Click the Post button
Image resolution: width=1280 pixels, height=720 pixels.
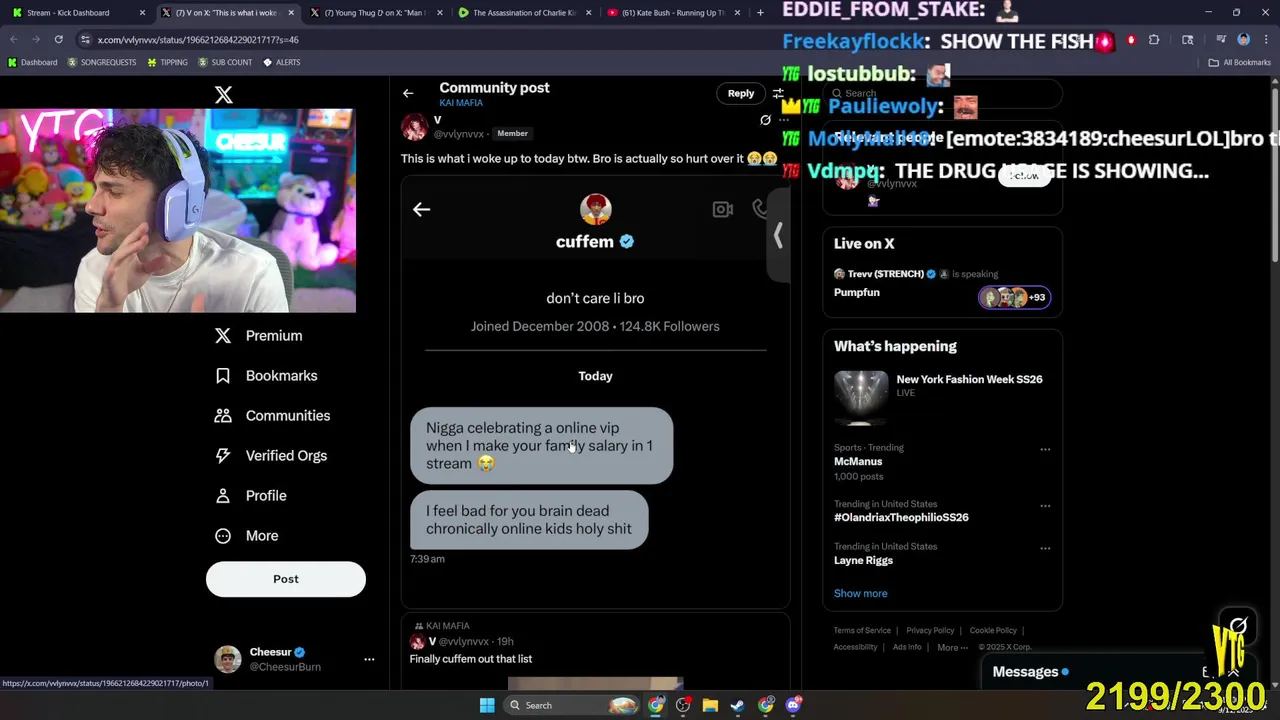click(x=286, y=579)
